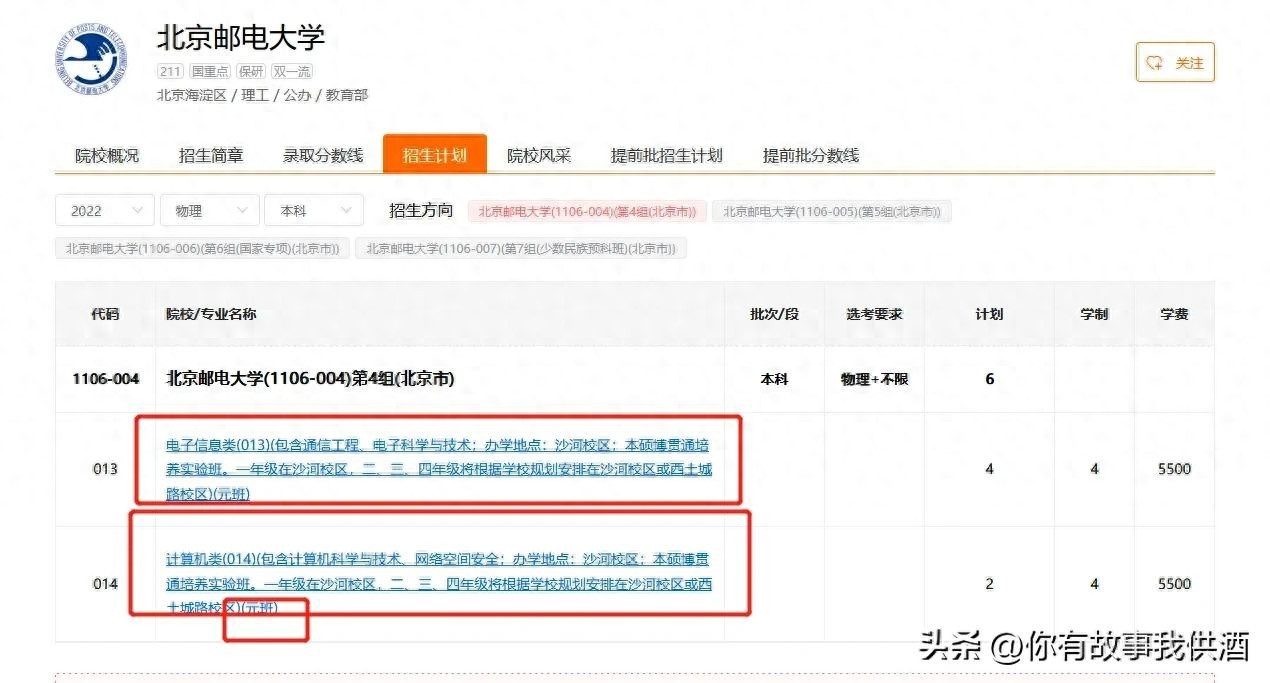Select the 招生计划 tab
The width and height of the screenshot is (1270, 683).
tap(434, 155)
